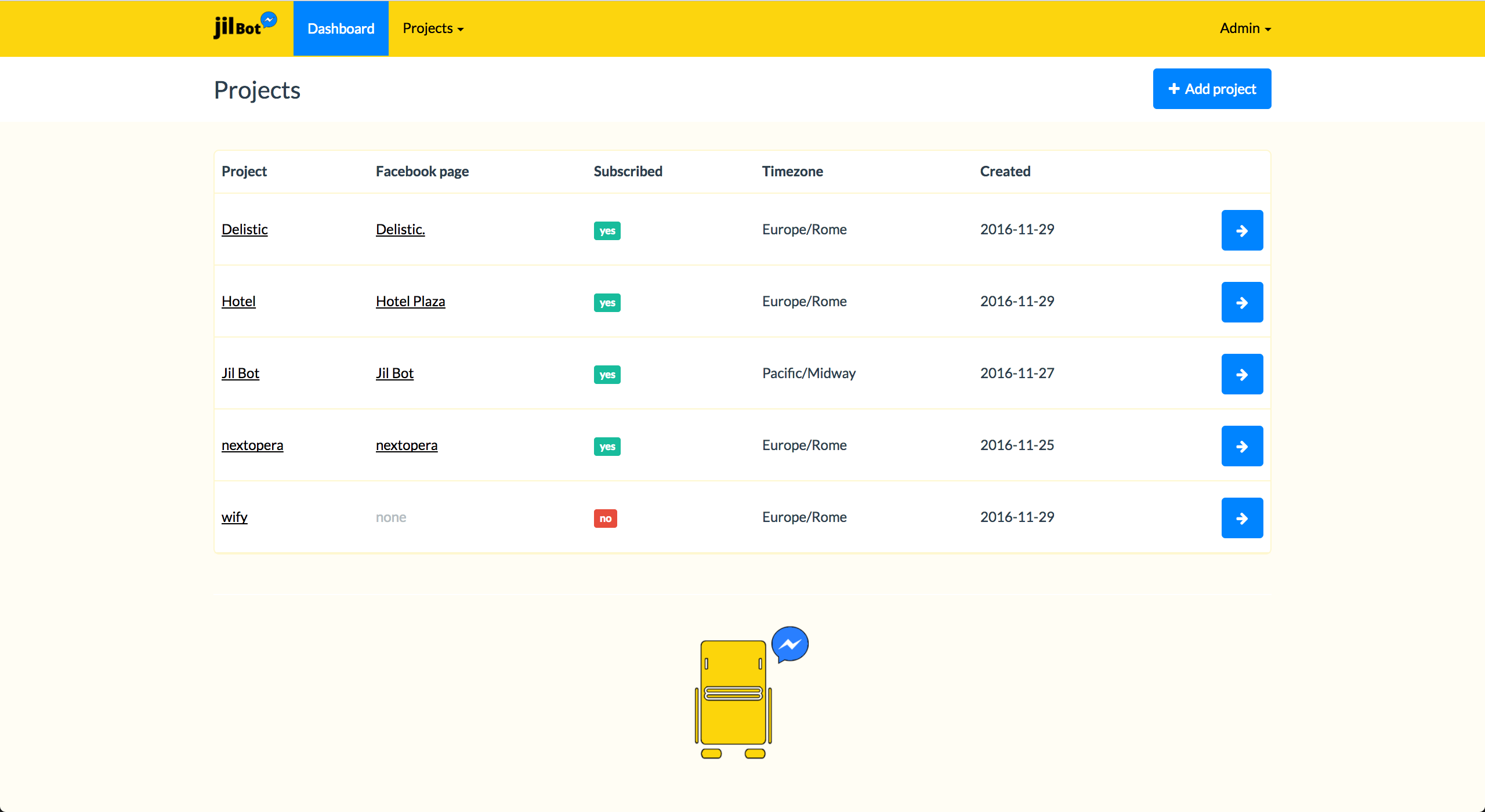Open Hotel row arrow button

1241,302
